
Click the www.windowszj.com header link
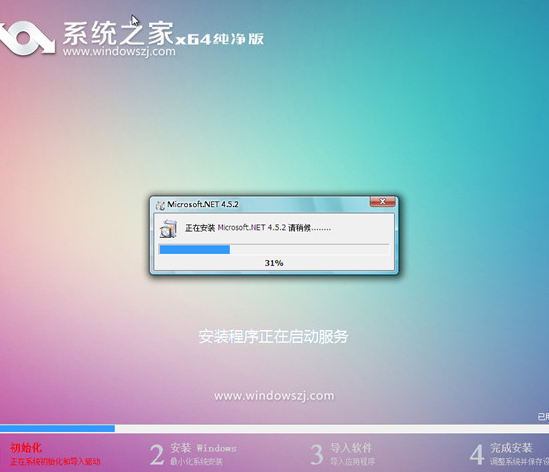click(x=119, y=51)
